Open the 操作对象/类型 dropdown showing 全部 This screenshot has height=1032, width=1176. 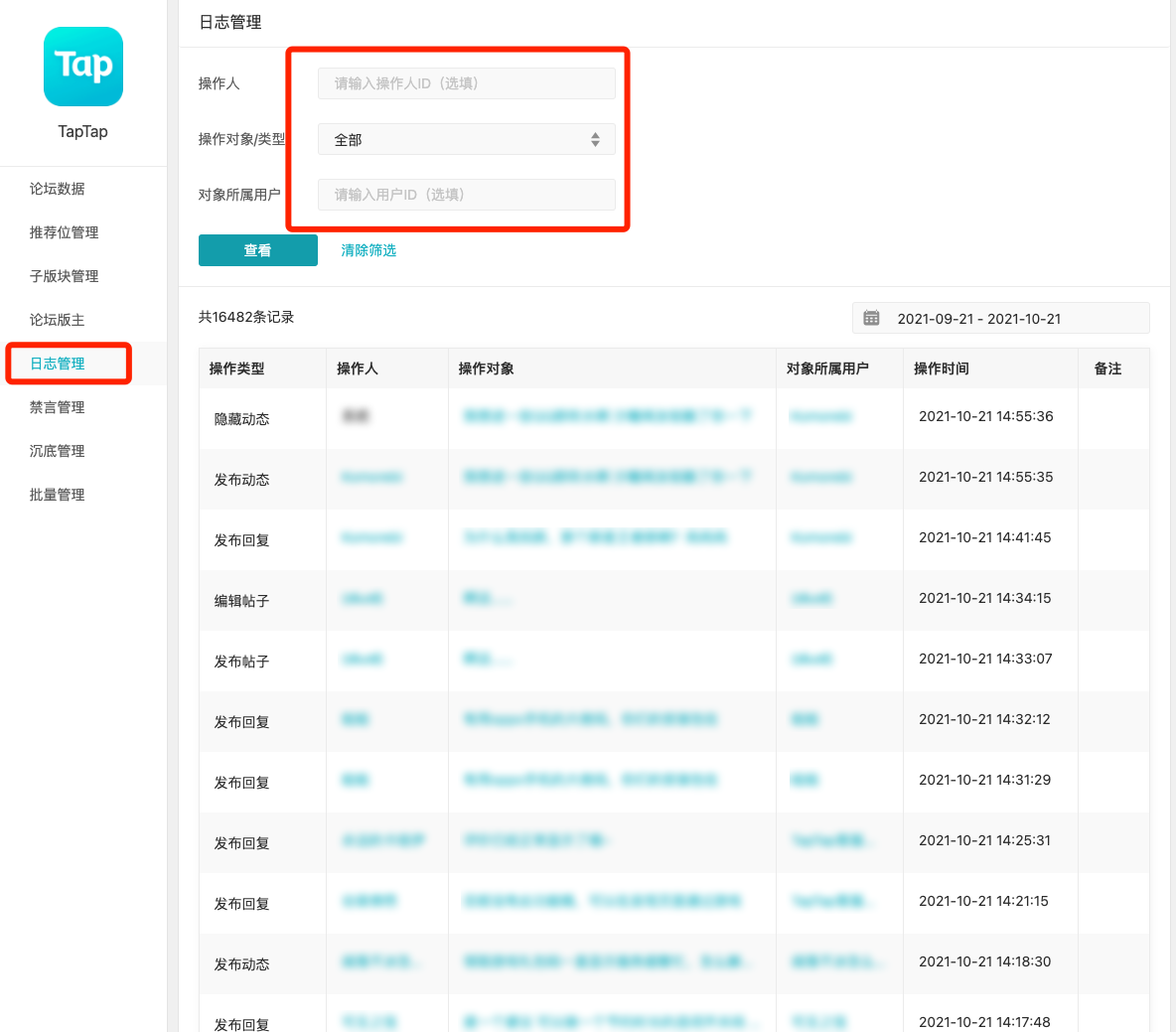(x=466, y=140)
